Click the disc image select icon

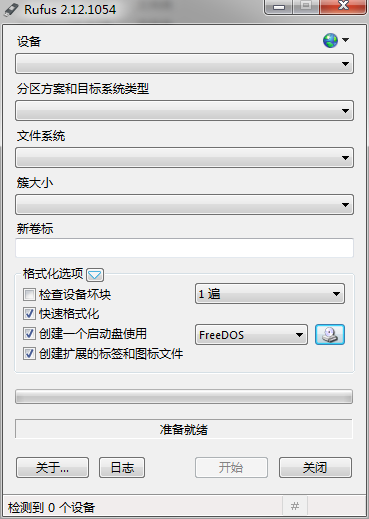pos(330,334)
